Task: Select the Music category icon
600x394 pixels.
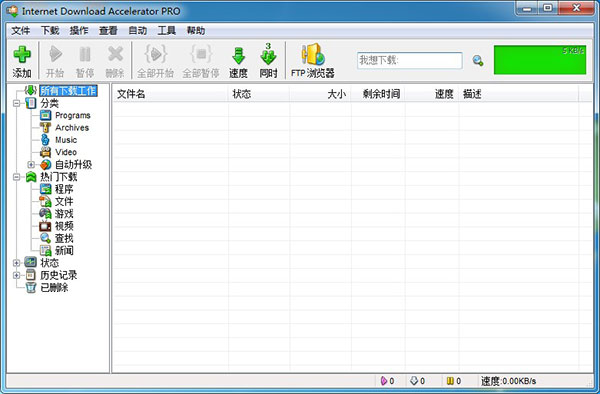Action: pyautogui.click(x=45, y=140)
